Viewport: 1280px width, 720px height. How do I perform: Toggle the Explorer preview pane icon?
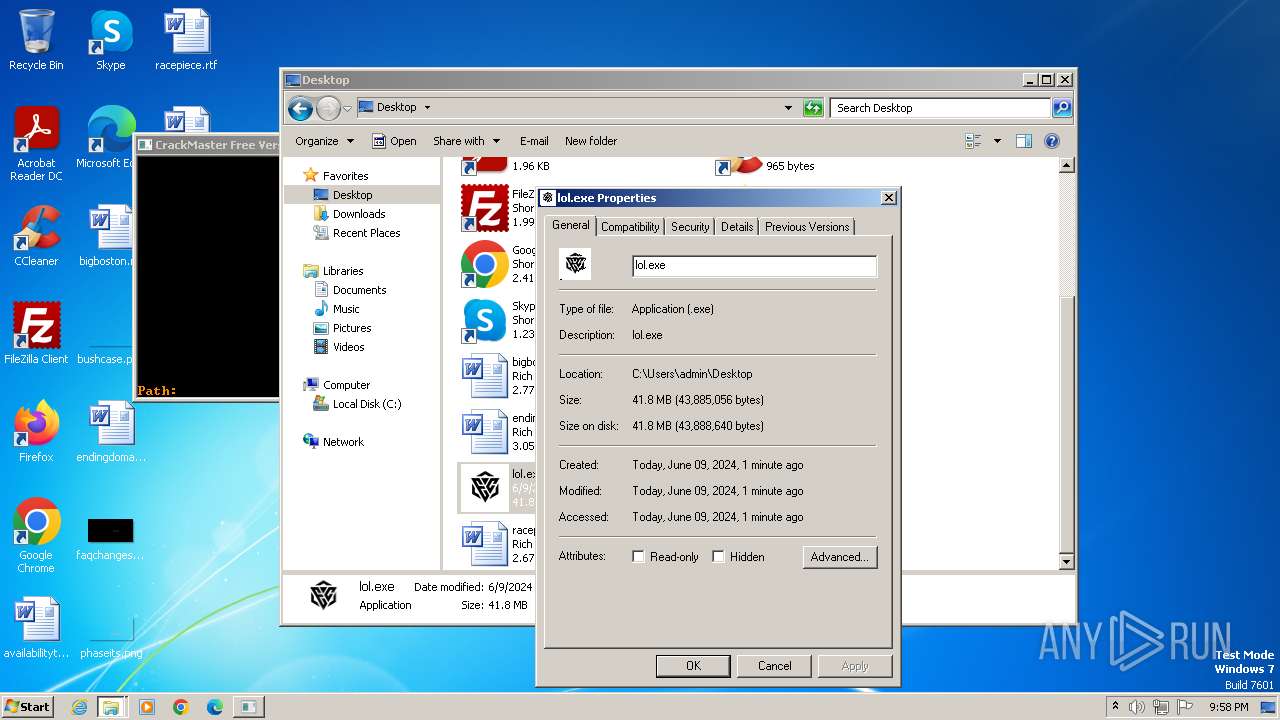coord(1023,141)
